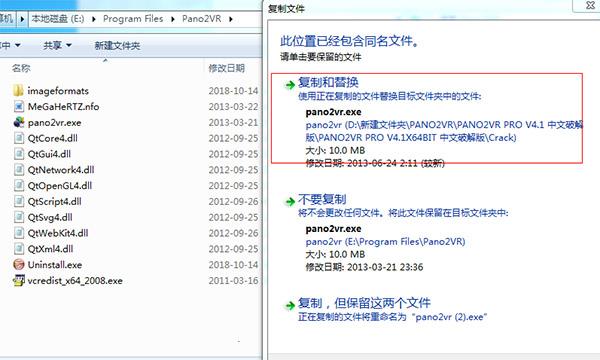Click green arrow beside 不要复制
This screenshot has height=360, width=600.
pyautogui.click(x=290, y=201)
